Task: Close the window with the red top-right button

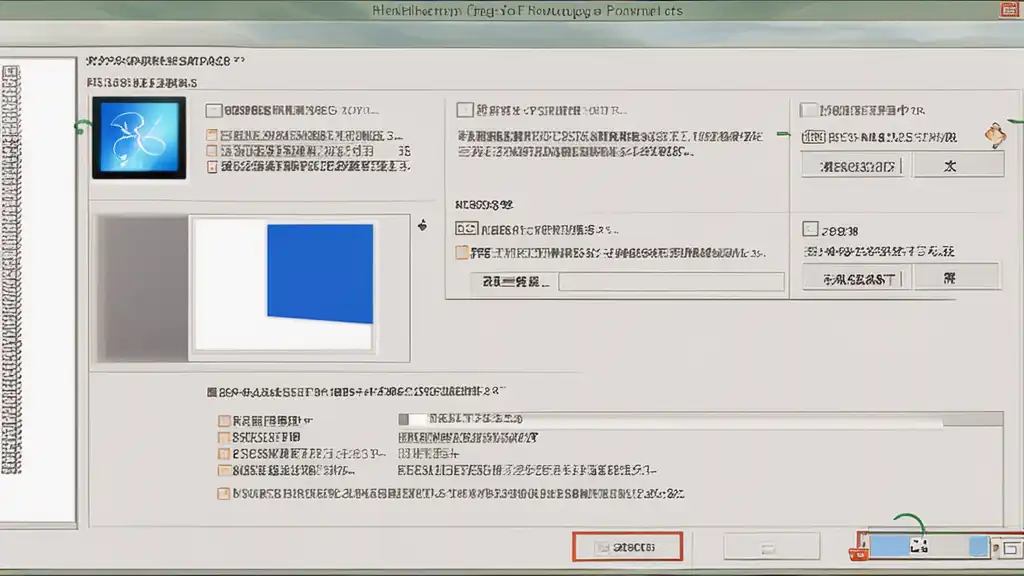Action: pyautogui.click(x=1010, y=10)
